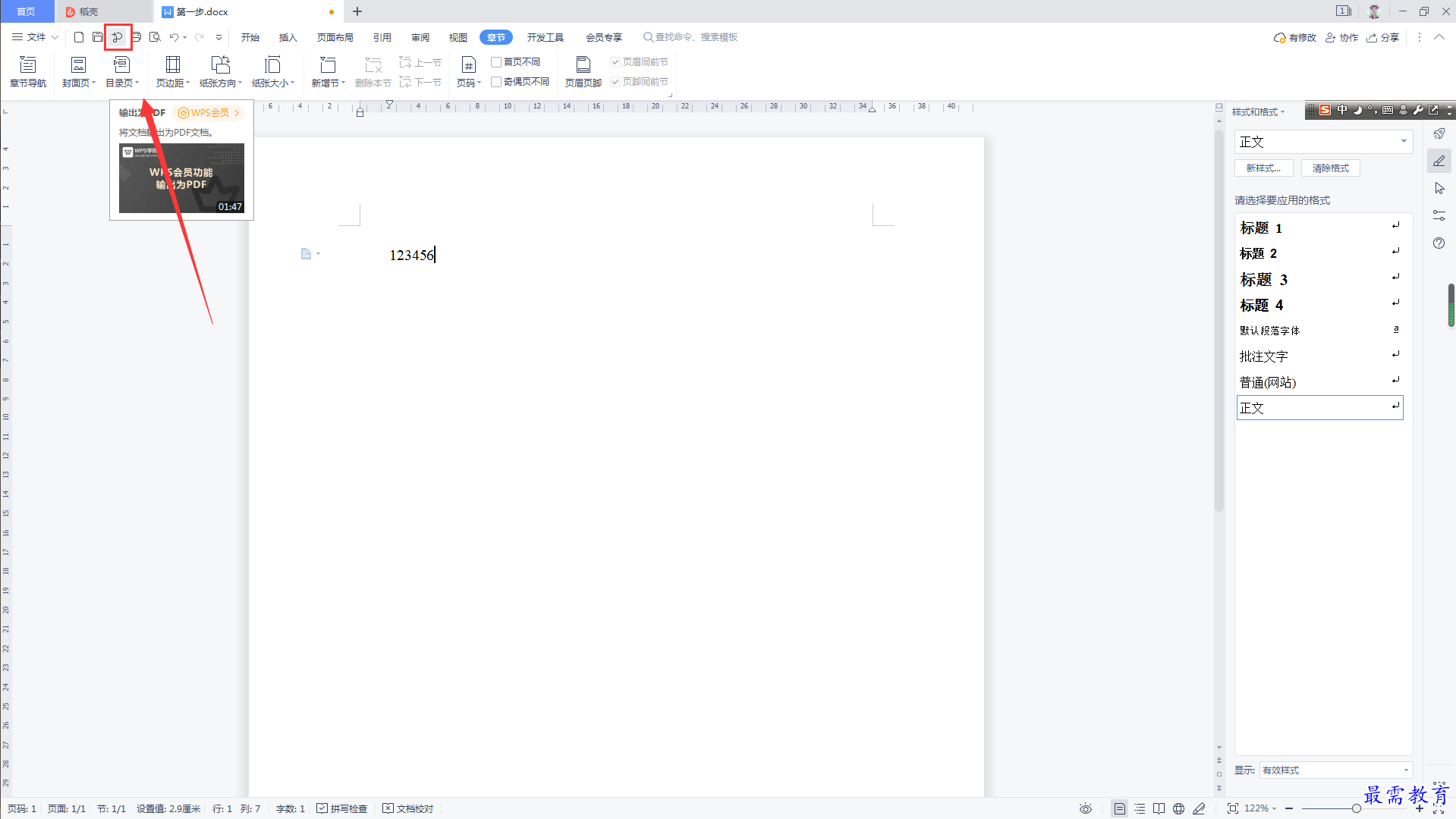This screenshot has width=1456, height=819.
Task: Click the eye protection mode icon
Action: [1086, 808]
